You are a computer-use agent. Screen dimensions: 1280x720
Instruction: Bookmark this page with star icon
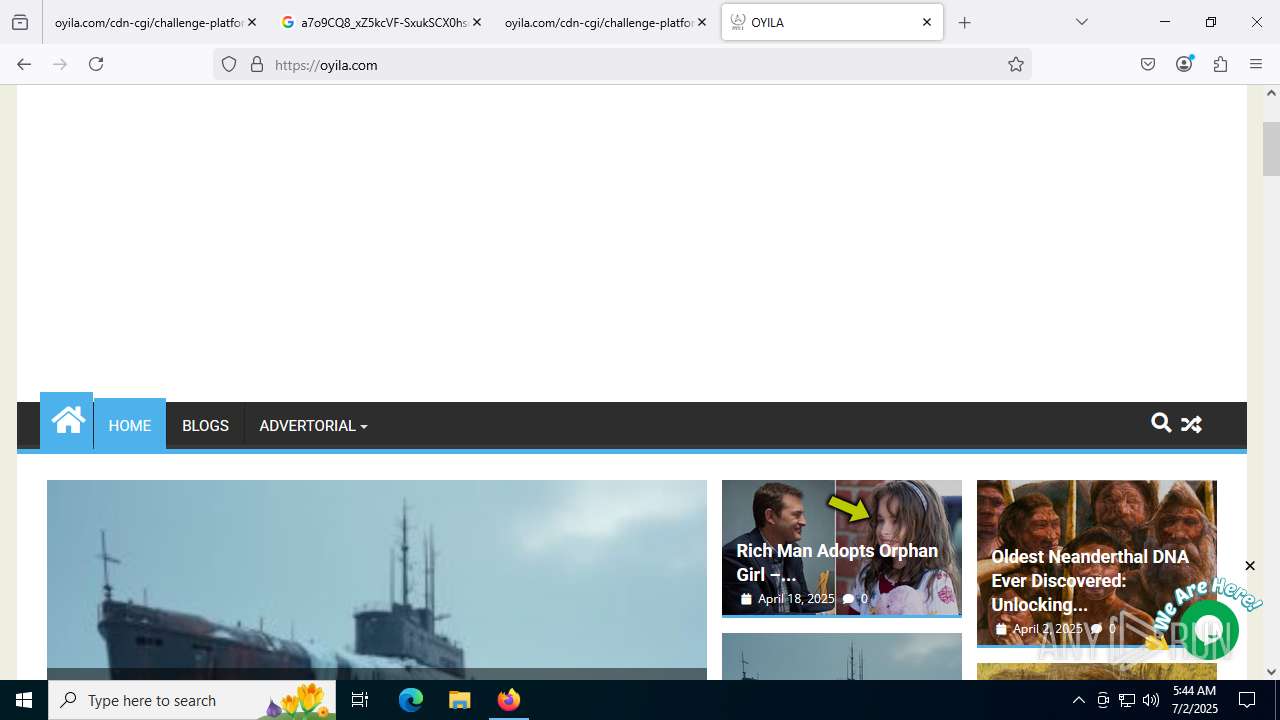pyautogui.click(x=1016, y=64)
